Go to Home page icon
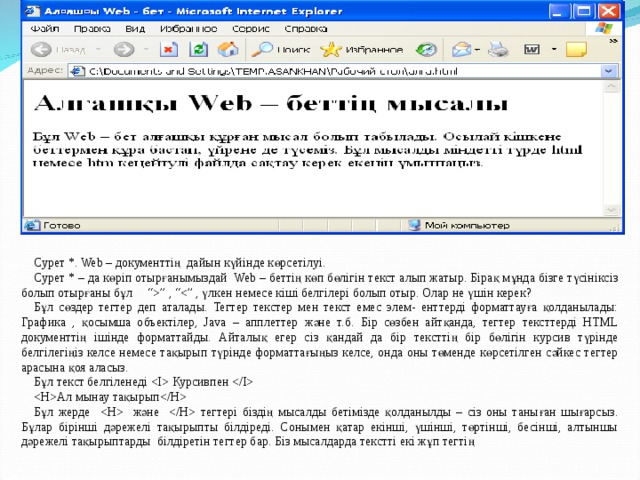The width and height of the screenshot is (640, 480). [x=229, y=48]
